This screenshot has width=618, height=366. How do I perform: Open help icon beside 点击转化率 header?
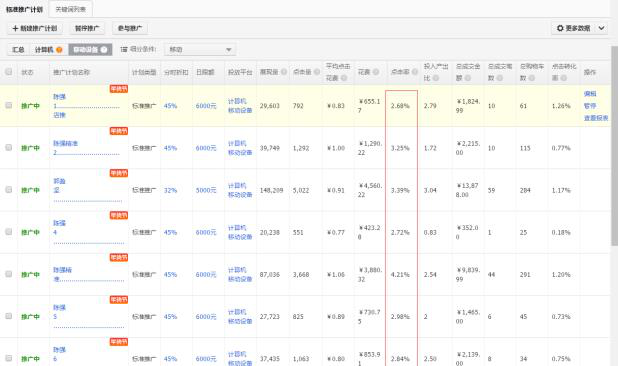[x=564, y=78]
